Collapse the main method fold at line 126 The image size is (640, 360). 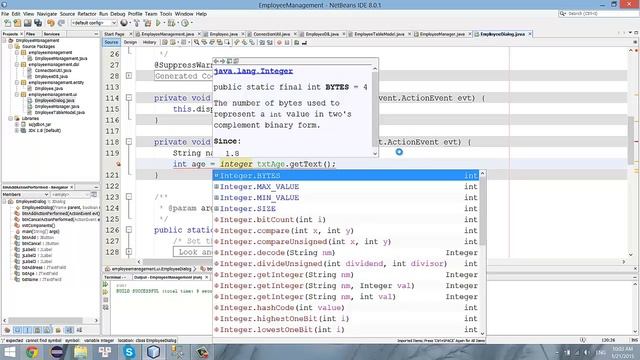pos(129,230)
